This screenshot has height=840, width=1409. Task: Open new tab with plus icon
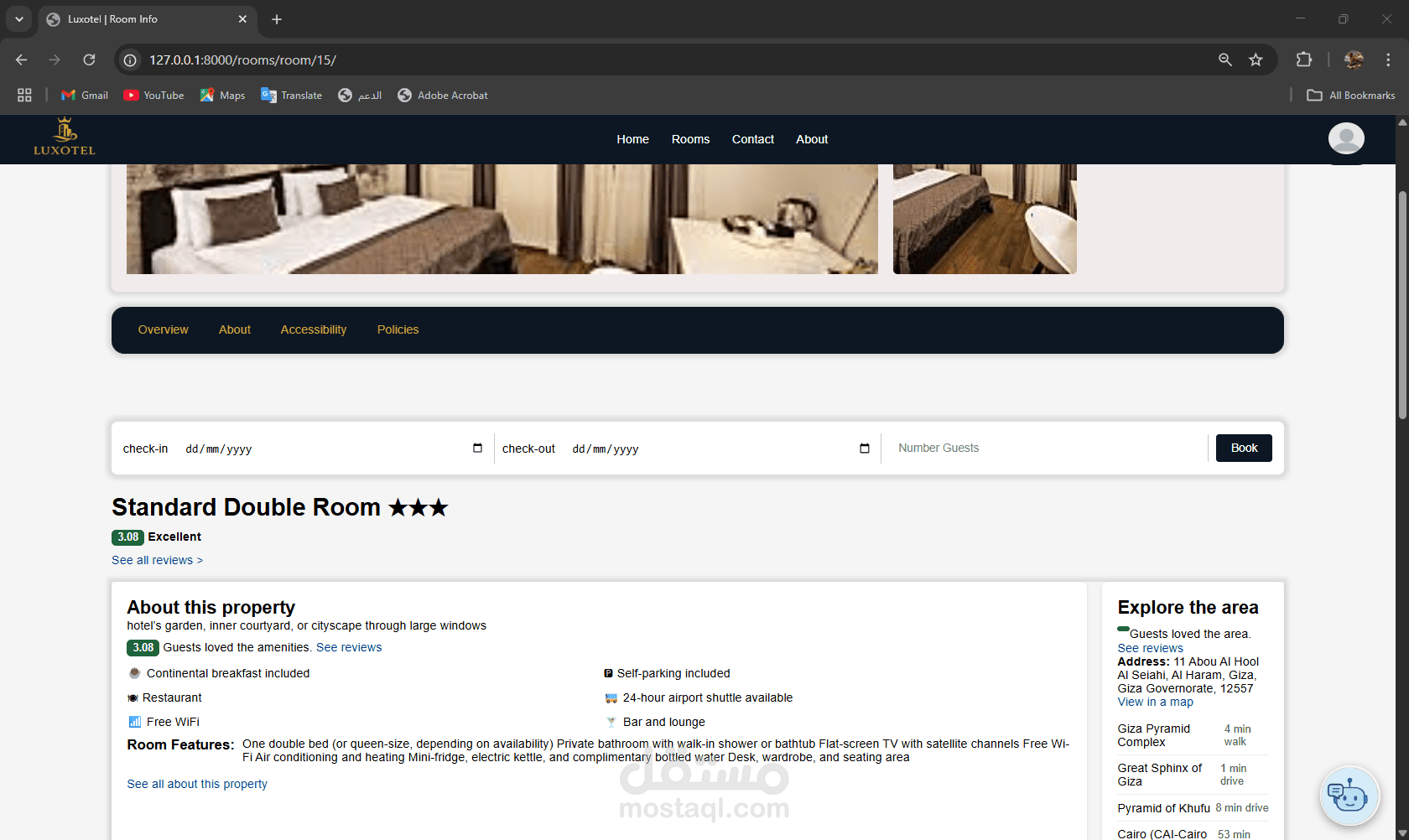tap(277, 19)
